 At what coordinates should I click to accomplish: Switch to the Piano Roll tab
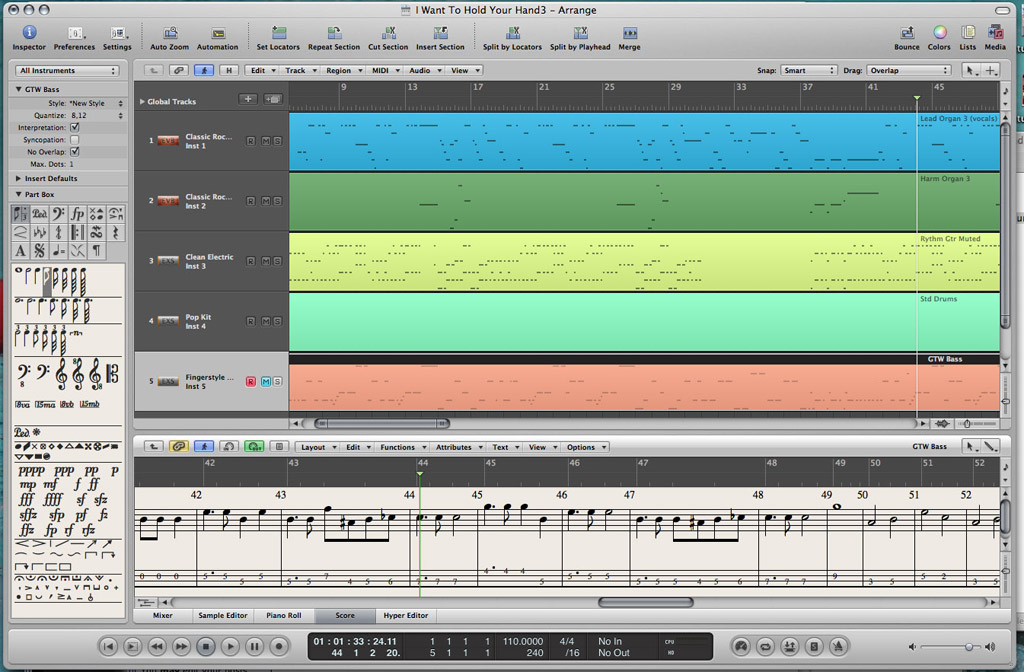[x=283, y=615]
